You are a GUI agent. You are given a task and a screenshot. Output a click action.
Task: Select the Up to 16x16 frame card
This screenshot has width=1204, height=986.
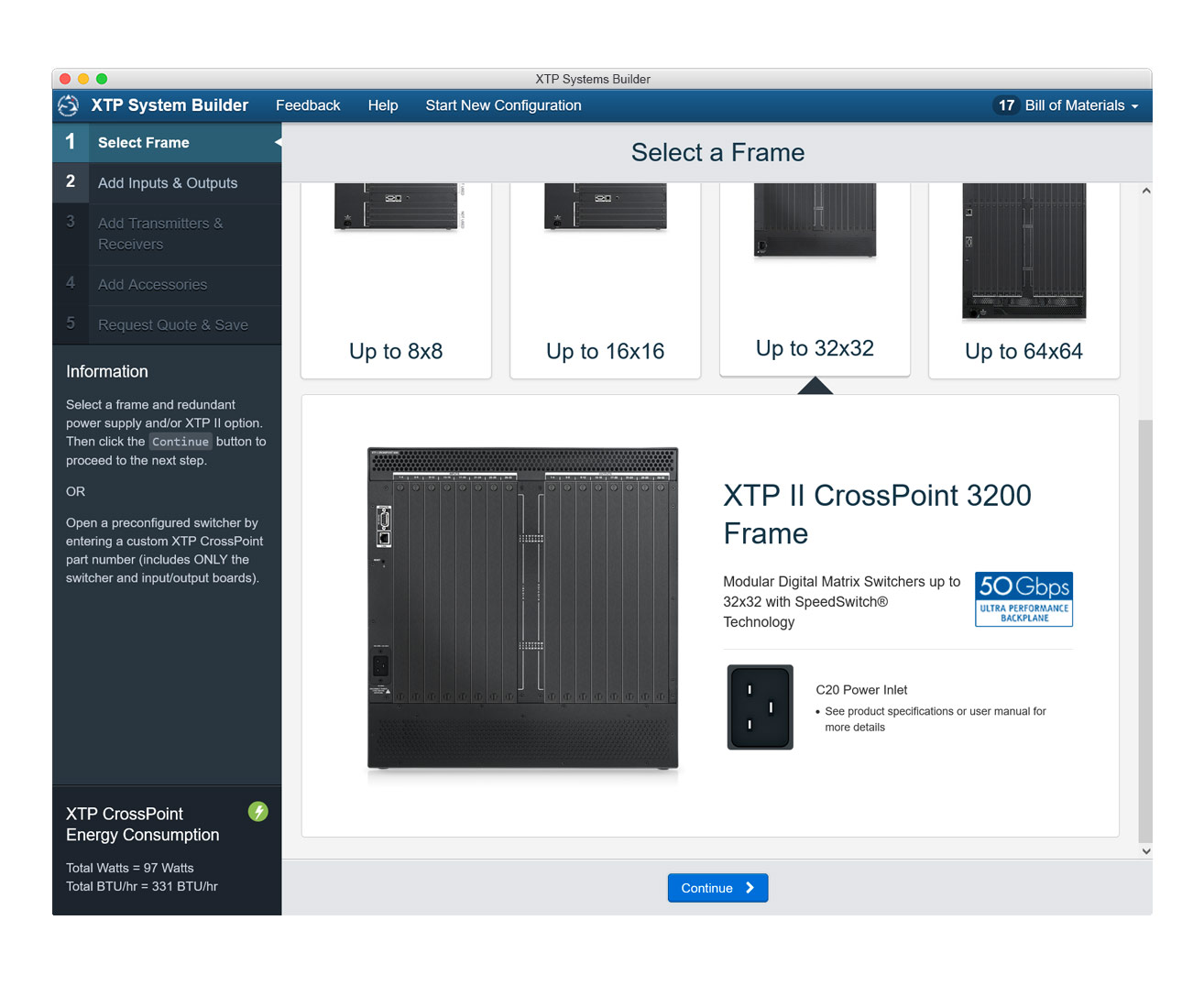pos(605,279)
